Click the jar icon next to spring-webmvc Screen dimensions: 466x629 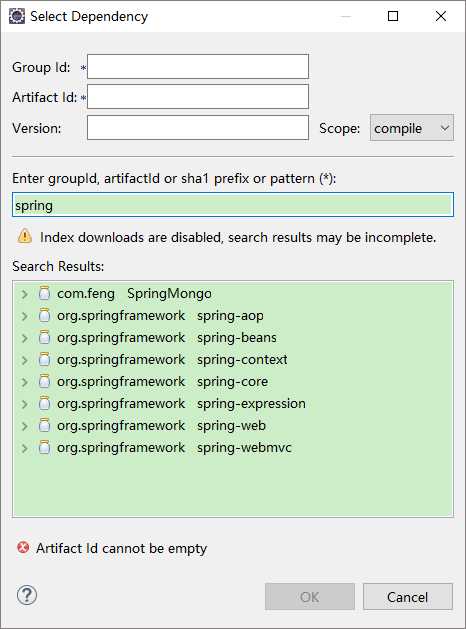click(x=44, y=447)
